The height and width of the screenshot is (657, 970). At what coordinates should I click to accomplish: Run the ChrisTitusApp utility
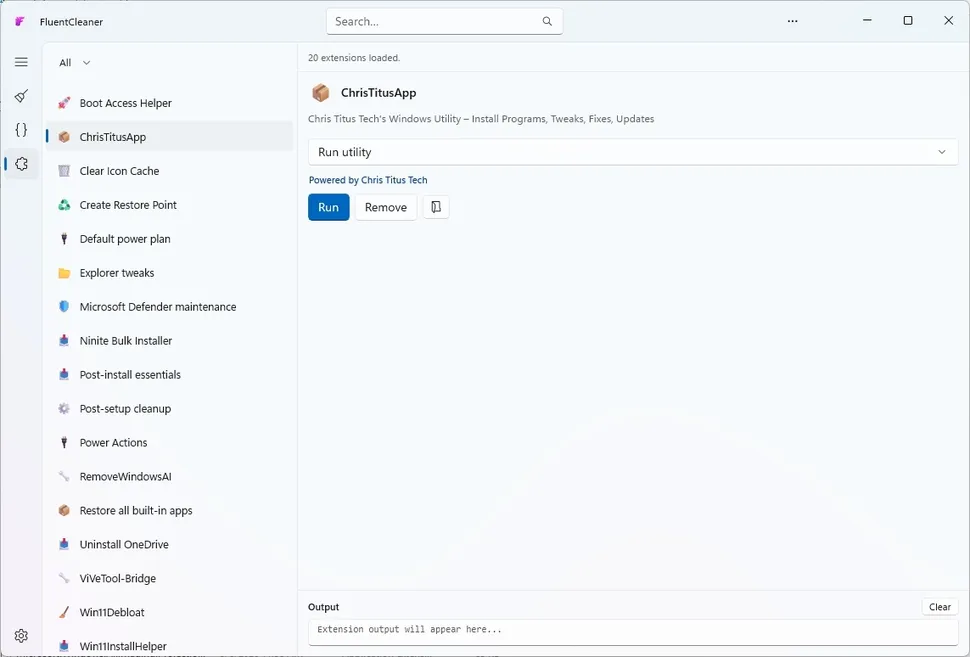click(328, 207)
